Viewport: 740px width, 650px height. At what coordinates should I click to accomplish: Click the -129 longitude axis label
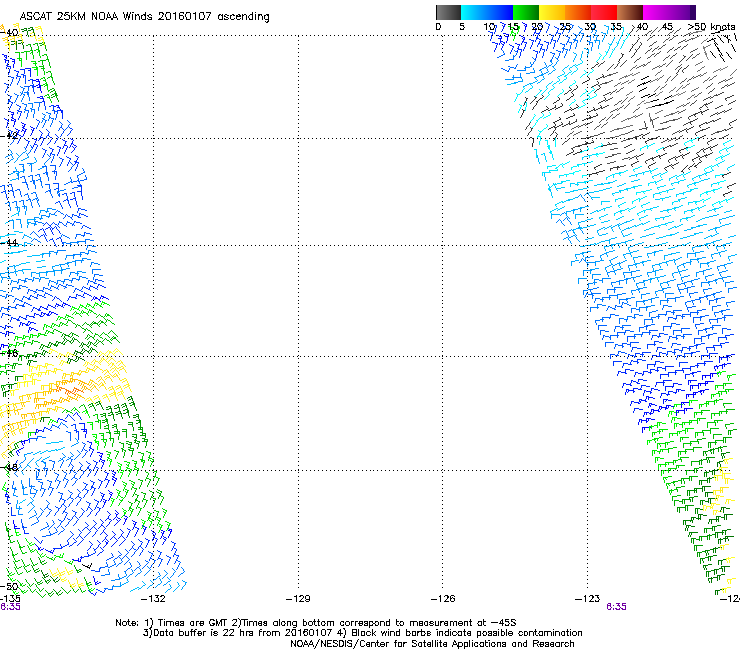[x=298, y=599]
